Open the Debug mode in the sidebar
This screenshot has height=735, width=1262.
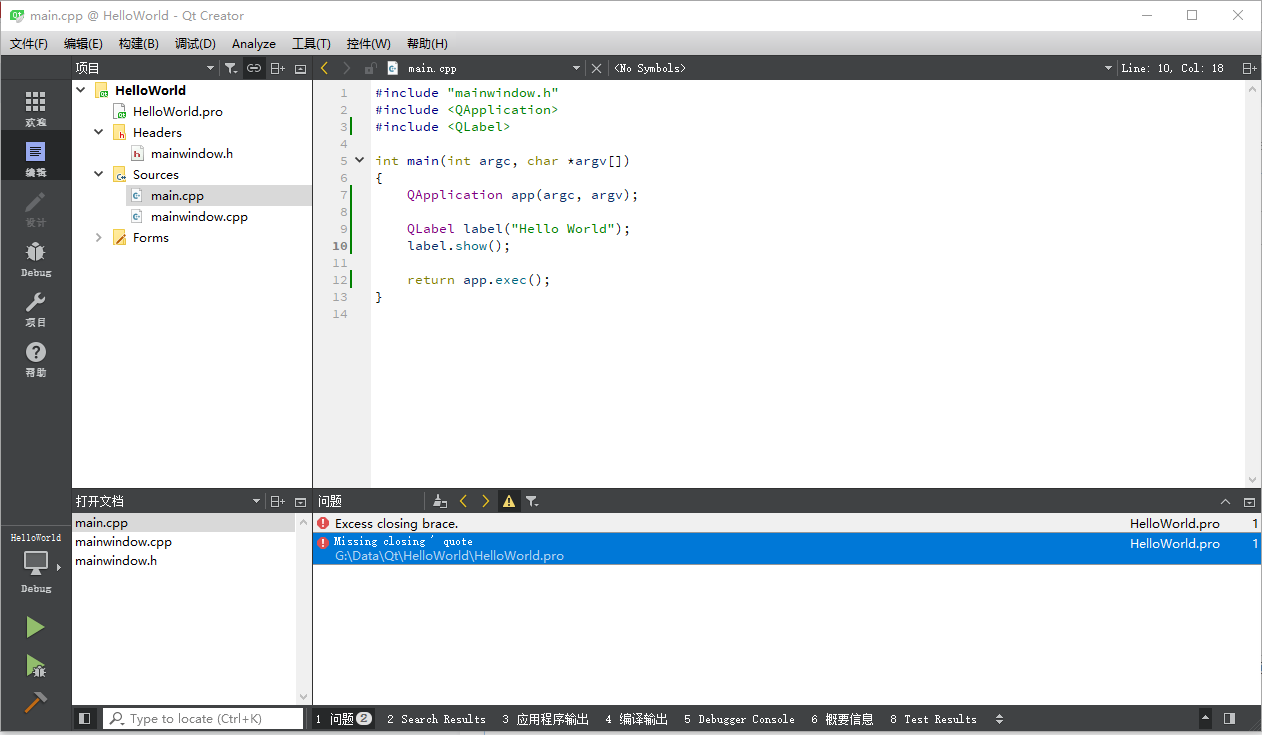[36, 257]
